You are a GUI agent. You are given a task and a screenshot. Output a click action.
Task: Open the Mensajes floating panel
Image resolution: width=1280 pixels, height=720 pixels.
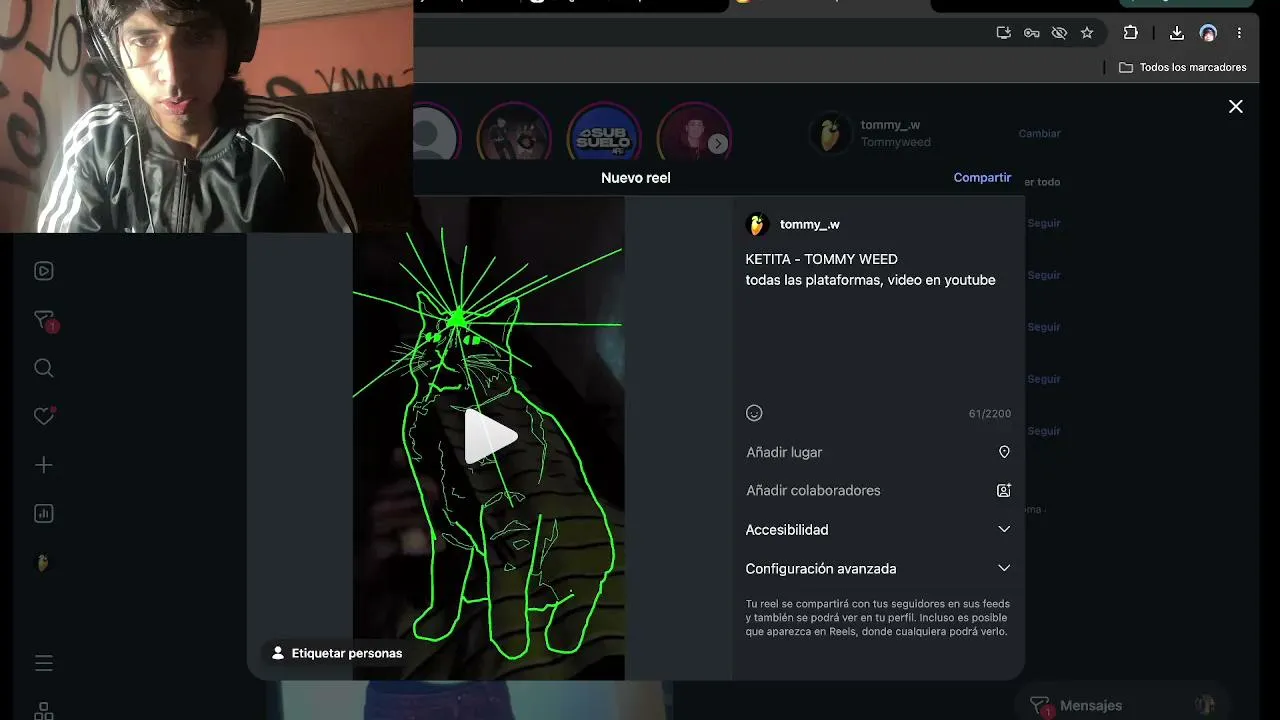coord(1122,705)
